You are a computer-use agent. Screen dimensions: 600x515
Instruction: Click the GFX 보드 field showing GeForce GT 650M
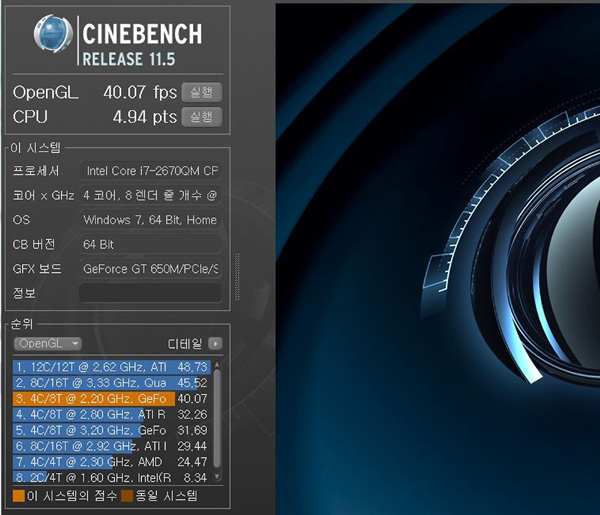coord(150,269)
